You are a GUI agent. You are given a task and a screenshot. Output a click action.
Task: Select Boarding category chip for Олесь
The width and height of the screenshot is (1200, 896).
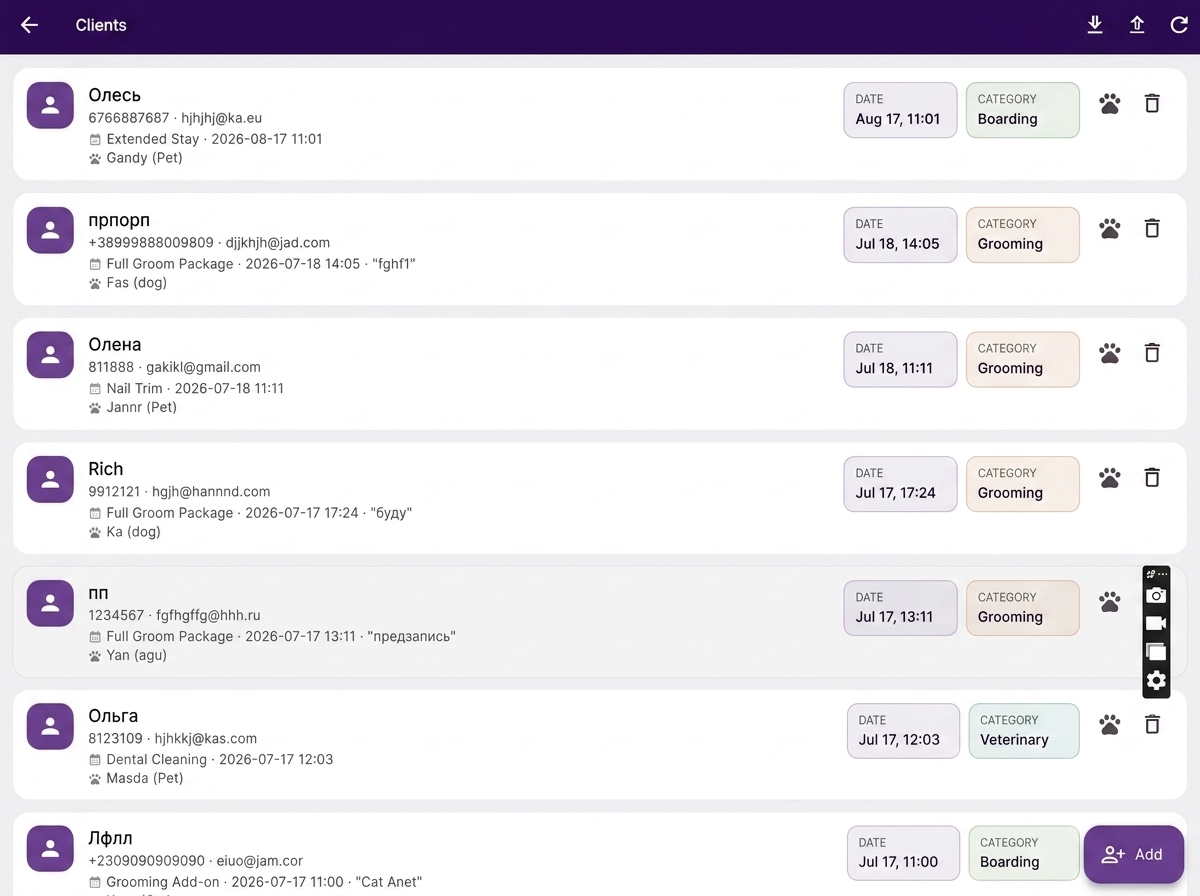pos(1023,110)
